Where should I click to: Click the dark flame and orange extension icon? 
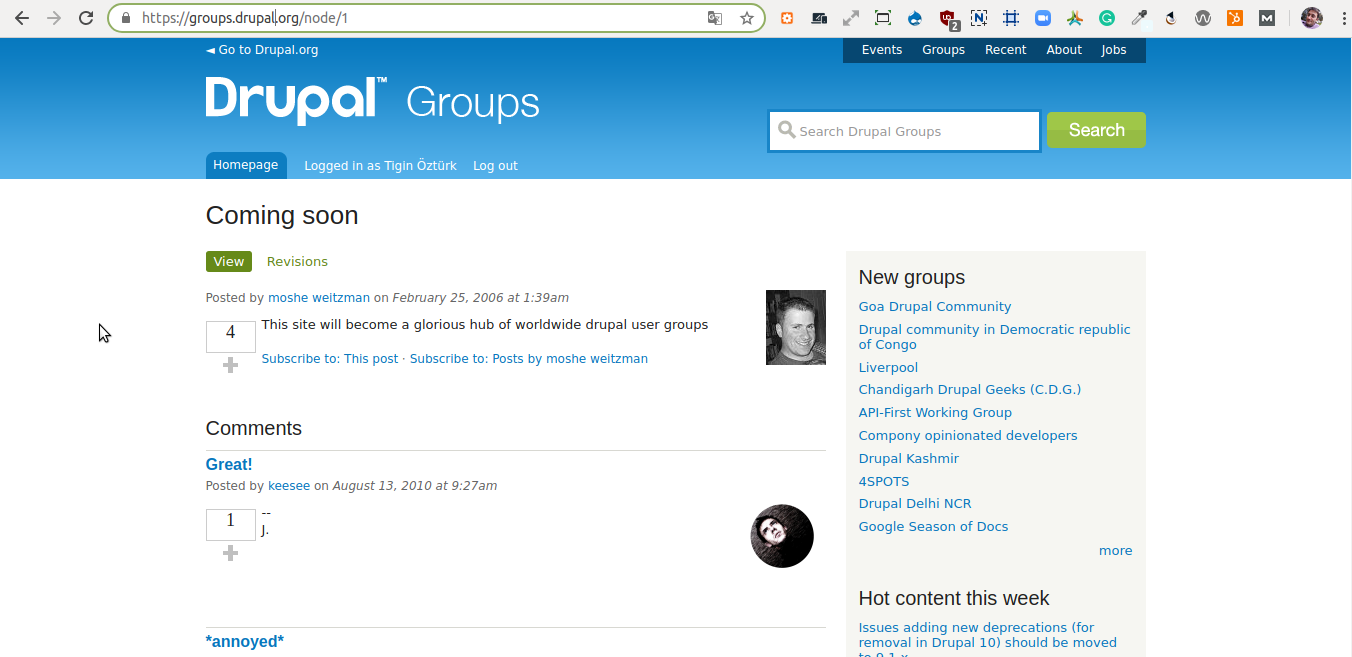[x=1171, y=18]
